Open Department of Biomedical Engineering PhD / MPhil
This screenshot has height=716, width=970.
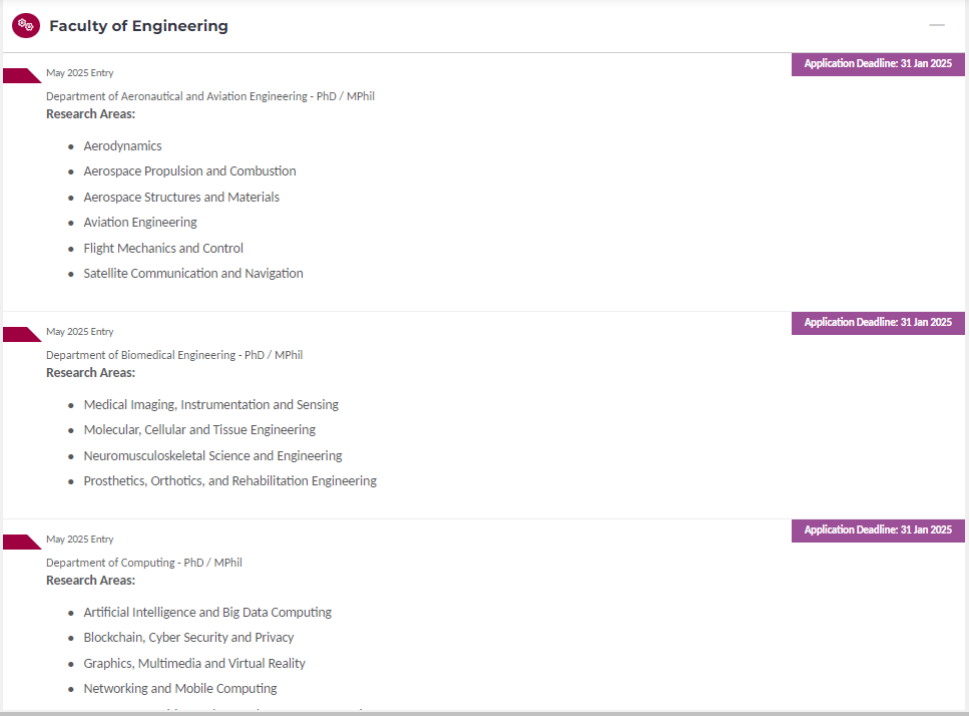174,355
